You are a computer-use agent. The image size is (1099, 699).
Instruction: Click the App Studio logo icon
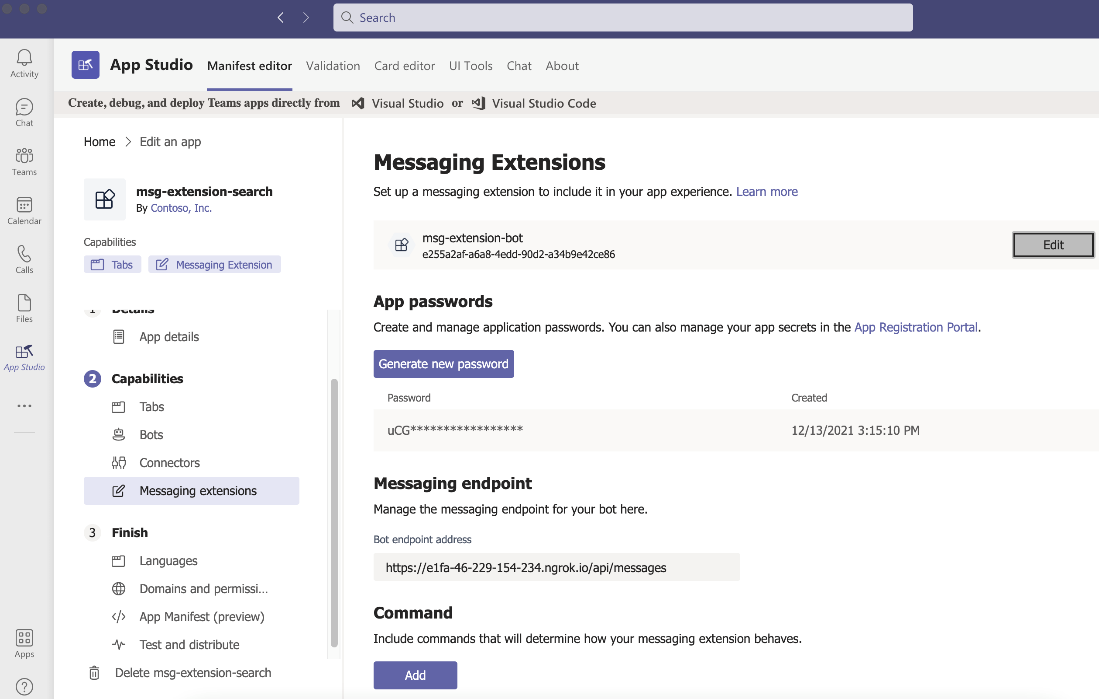point(86,65)
